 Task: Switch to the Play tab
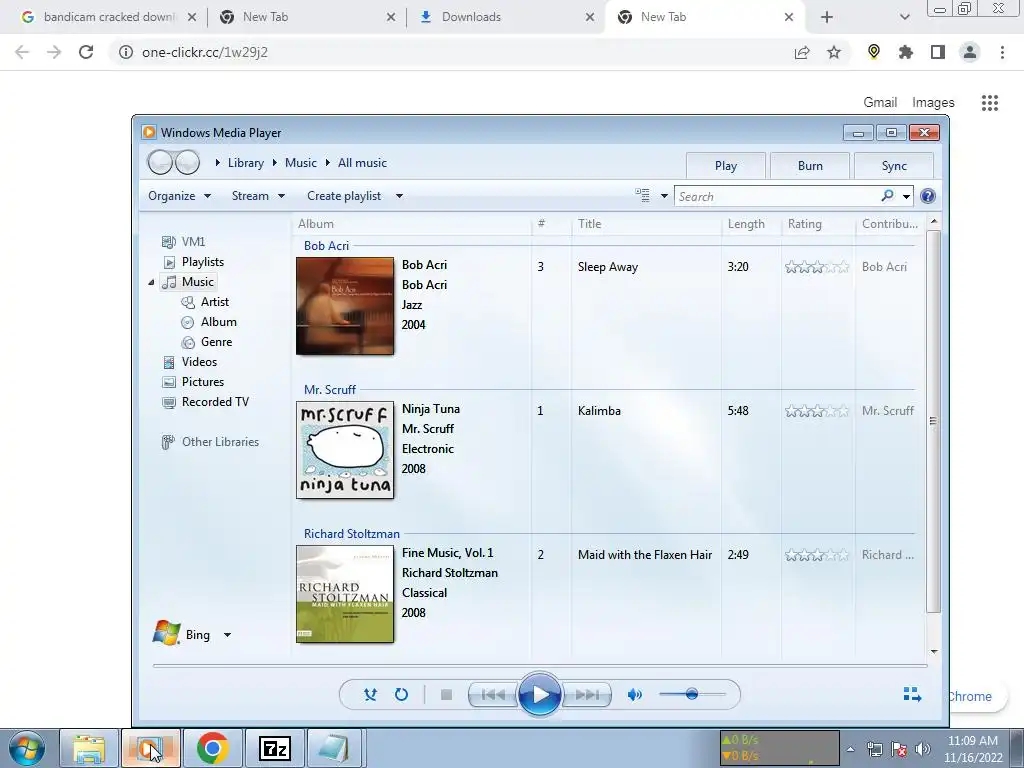coord(726,166)
